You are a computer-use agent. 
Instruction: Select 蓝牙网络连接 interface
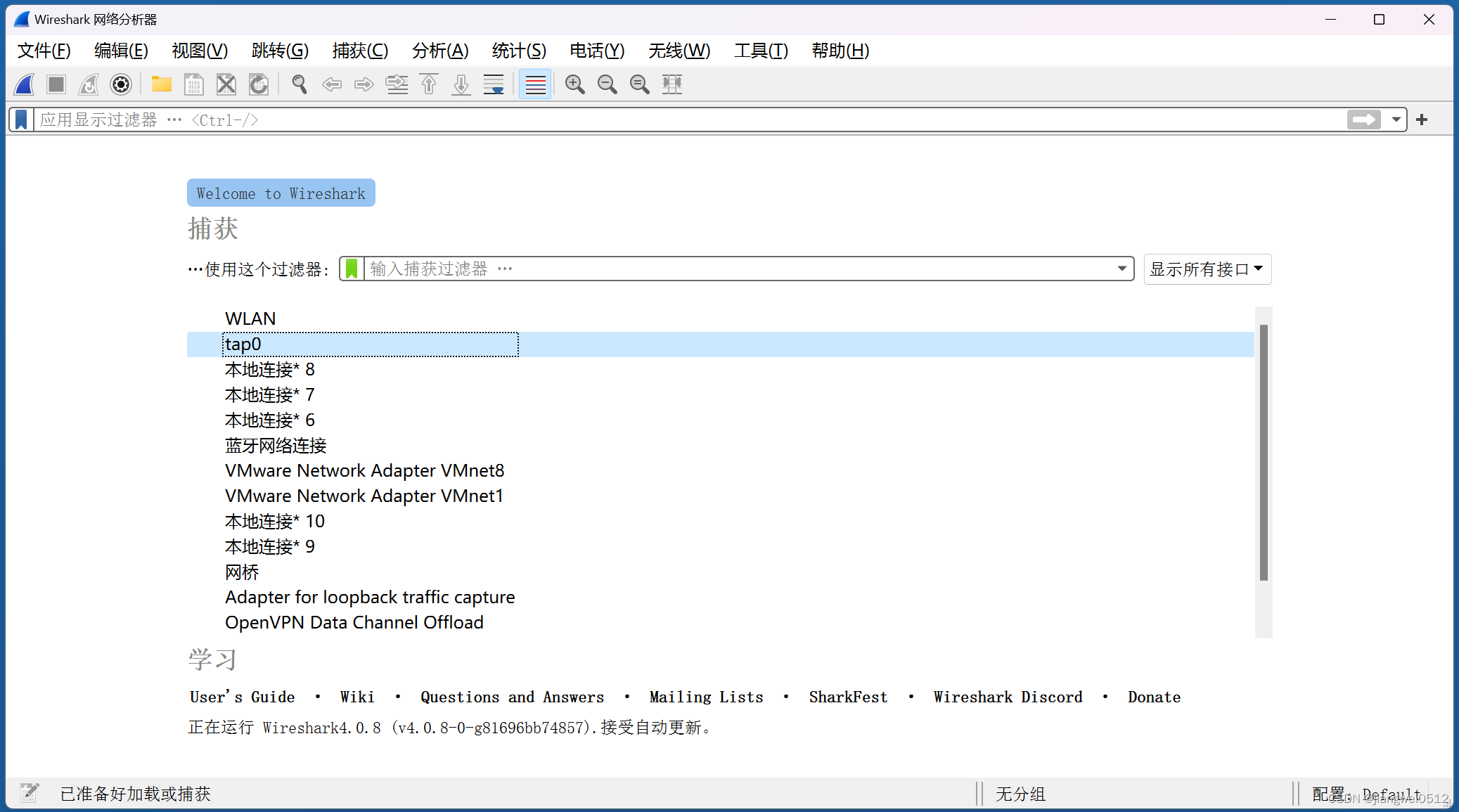[721, 445]
